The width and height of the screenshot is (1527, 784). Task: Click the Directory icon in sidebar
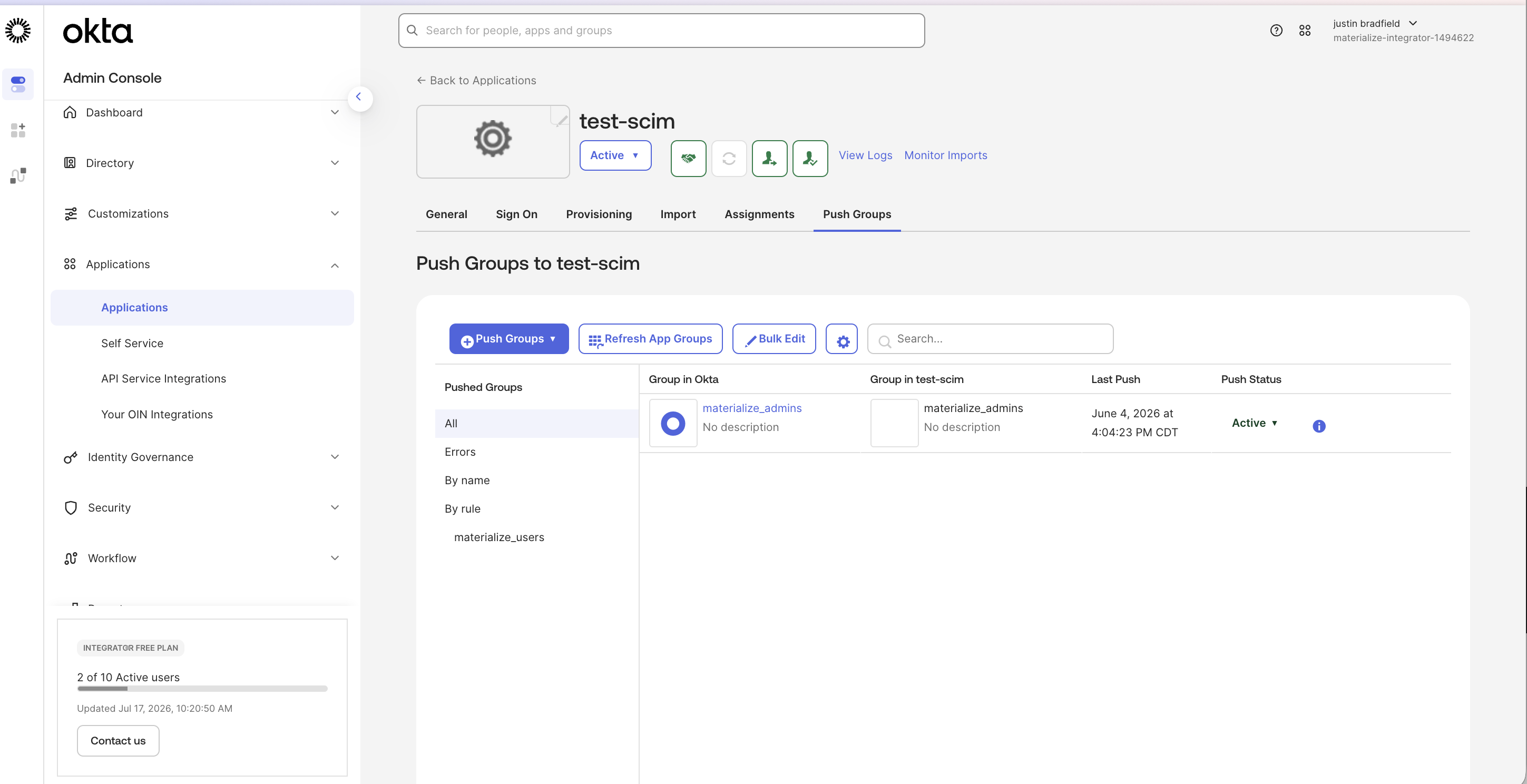pyautogui.click(x=70, y=163)
